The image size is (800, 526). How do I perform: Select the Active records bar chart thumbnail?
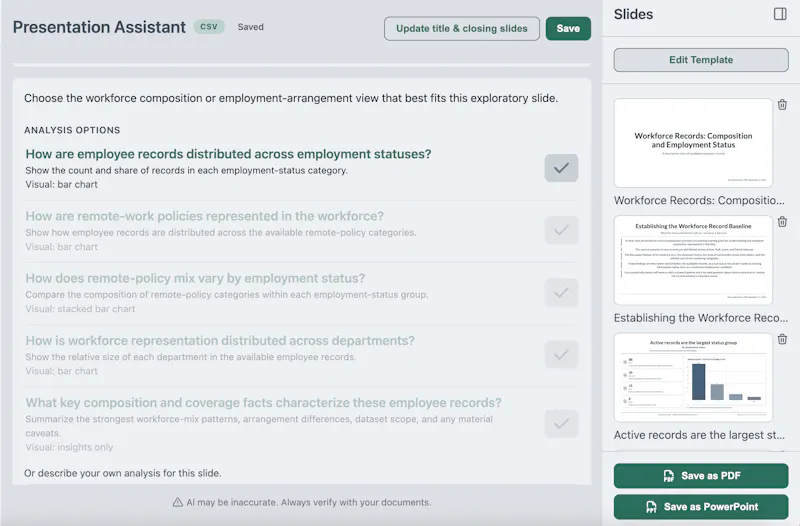(693, 377)
